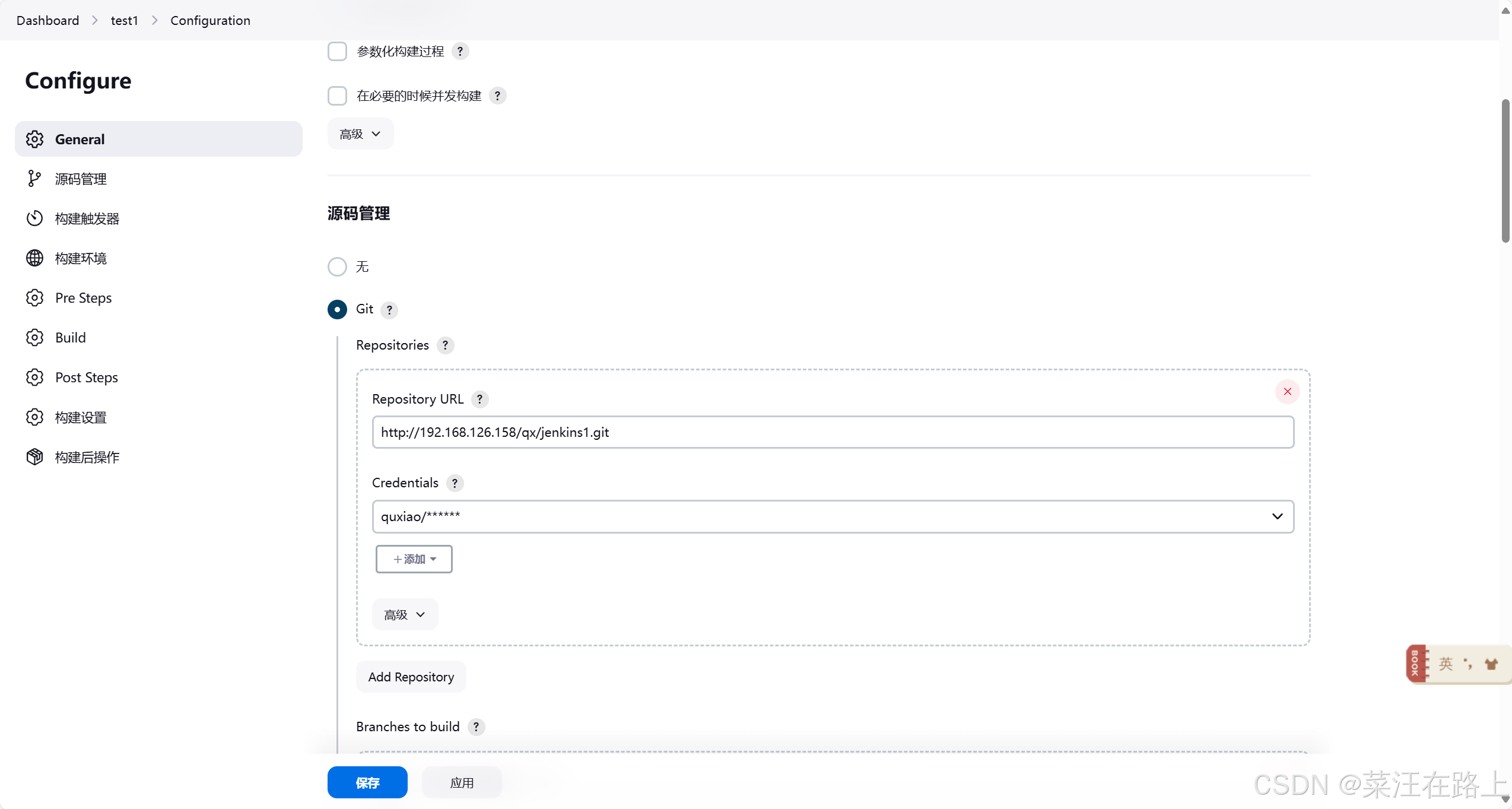Open the 添加 credentials dropdown button
Image resolution: width=1512 pixels, height=809 pixels.
[414, 559]
